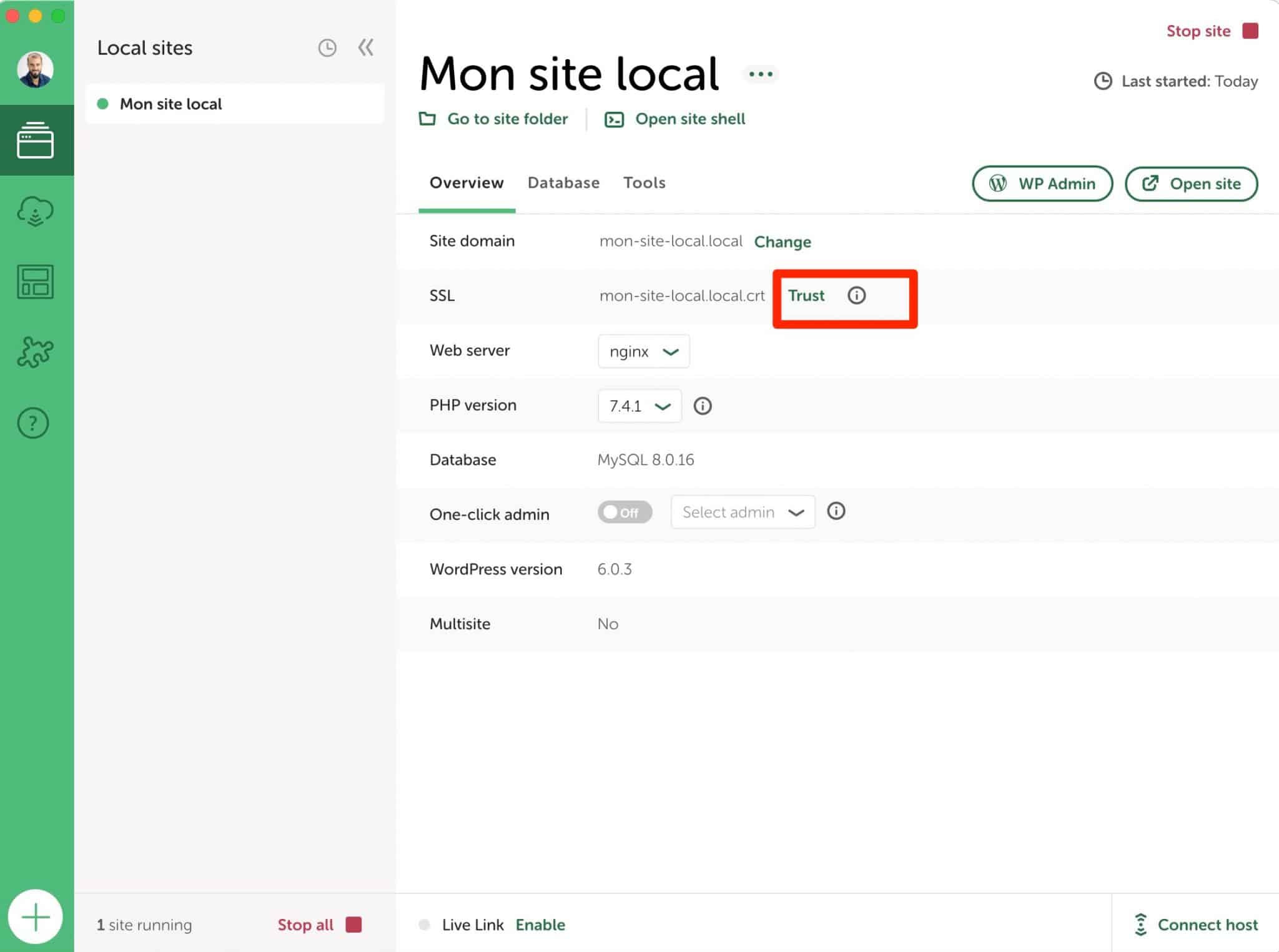This screenshot has height=952, width=1279.
Task: Click the WP Admin button
Action: pyautogui.click(x=1042, y=184)
